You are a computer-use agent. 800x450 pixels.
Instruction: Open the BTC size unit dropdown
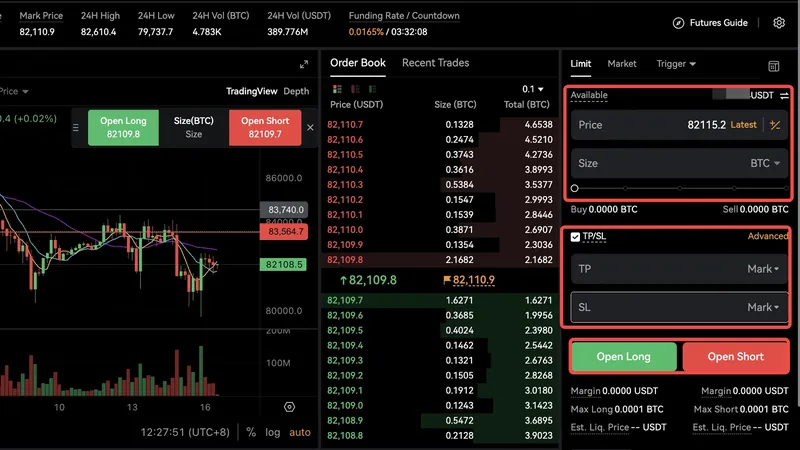765,163
